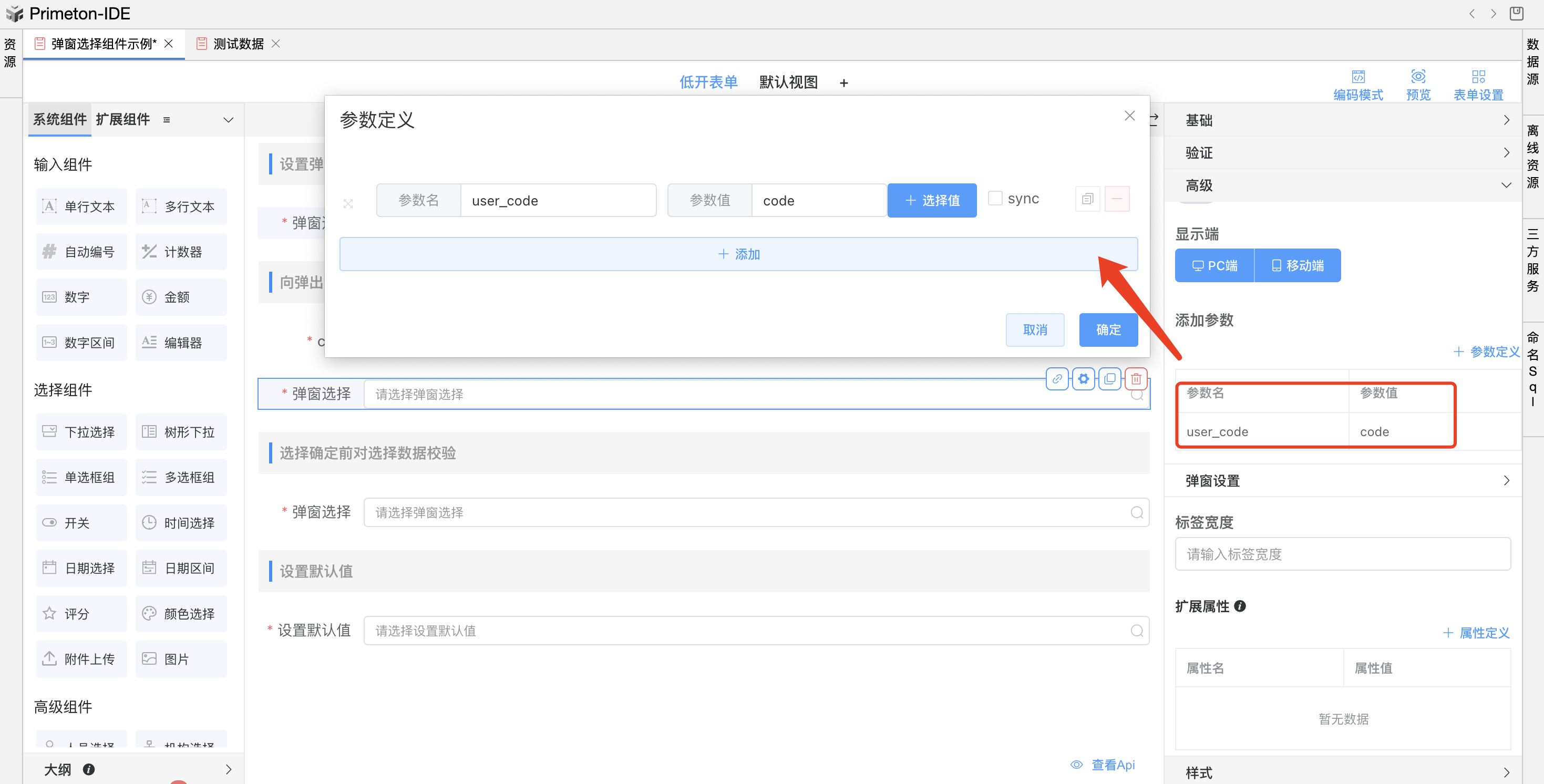Click the copy row icon beside sync
The width and height of the screenshot is (1544, 784).
pos(1087,199)
